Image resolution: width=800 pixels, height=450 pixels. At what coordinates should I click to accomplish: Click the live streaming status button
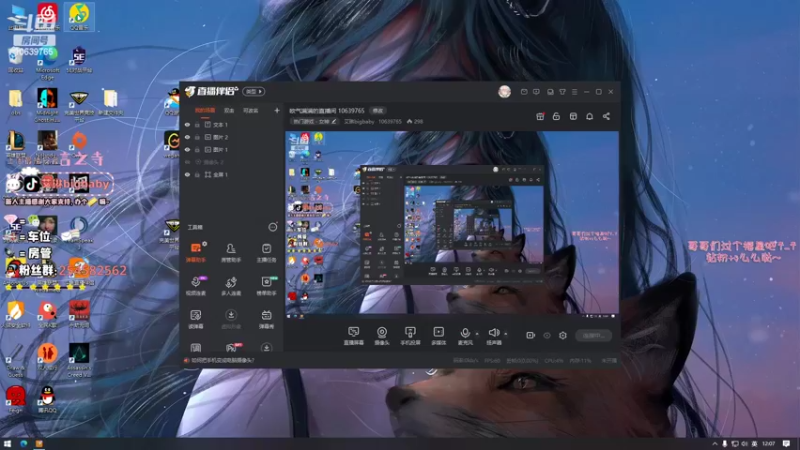coord(593,335)
